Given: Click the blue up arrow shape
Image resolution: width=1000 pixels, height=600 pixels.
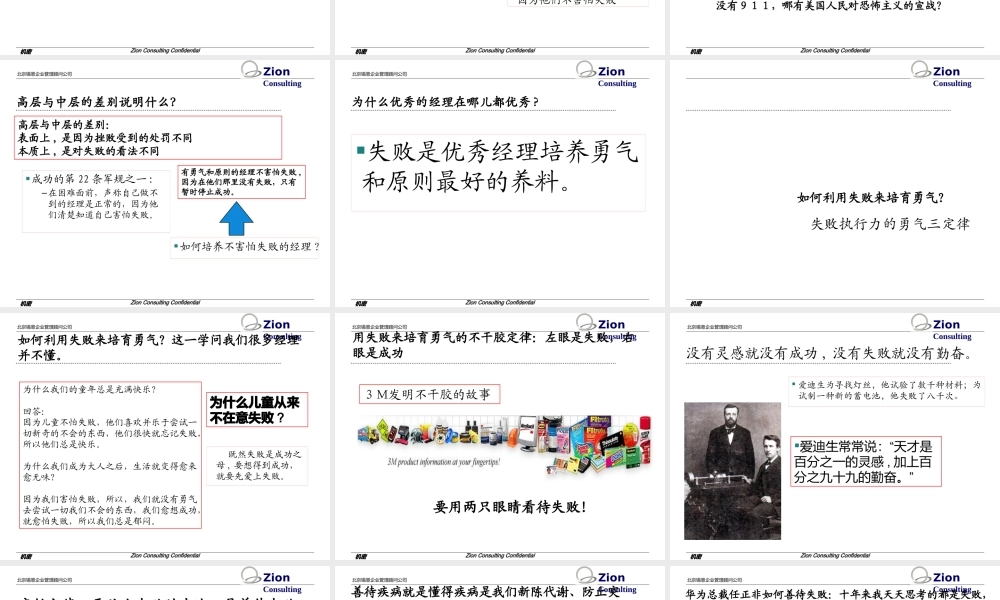Looking at the screenshot, I should point(236,219).
